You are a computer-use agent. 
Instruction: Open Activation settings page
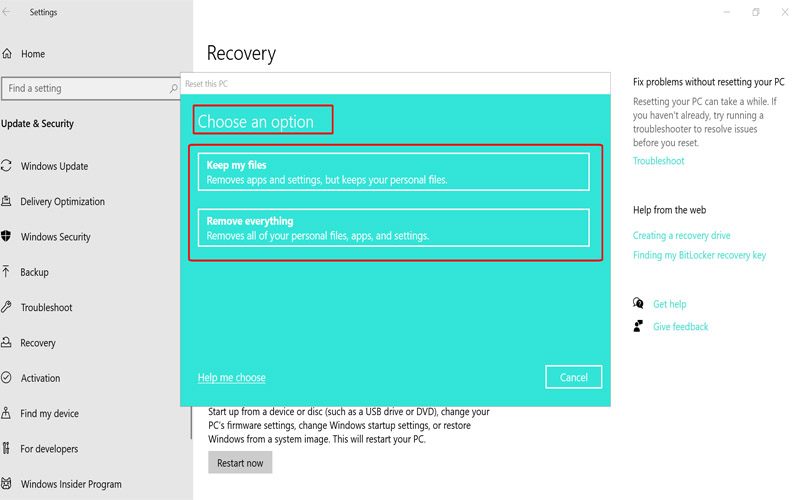pyautogui.click(x=40, y=378)
